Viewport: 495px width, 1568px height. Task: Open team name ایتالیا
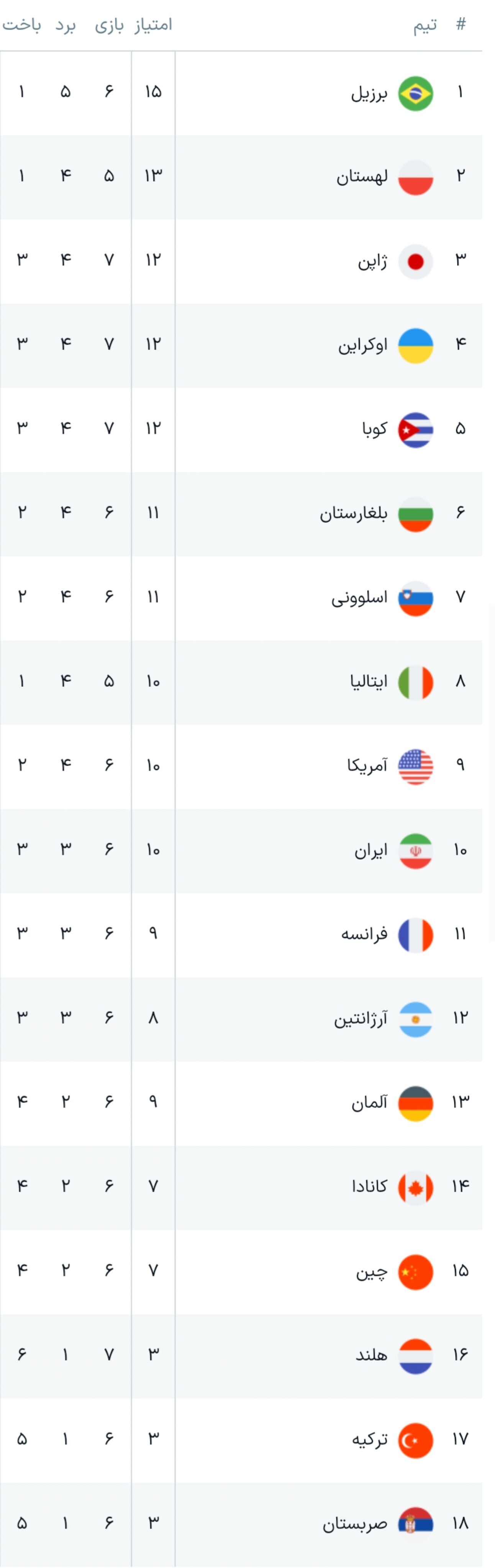pos(368,681)
